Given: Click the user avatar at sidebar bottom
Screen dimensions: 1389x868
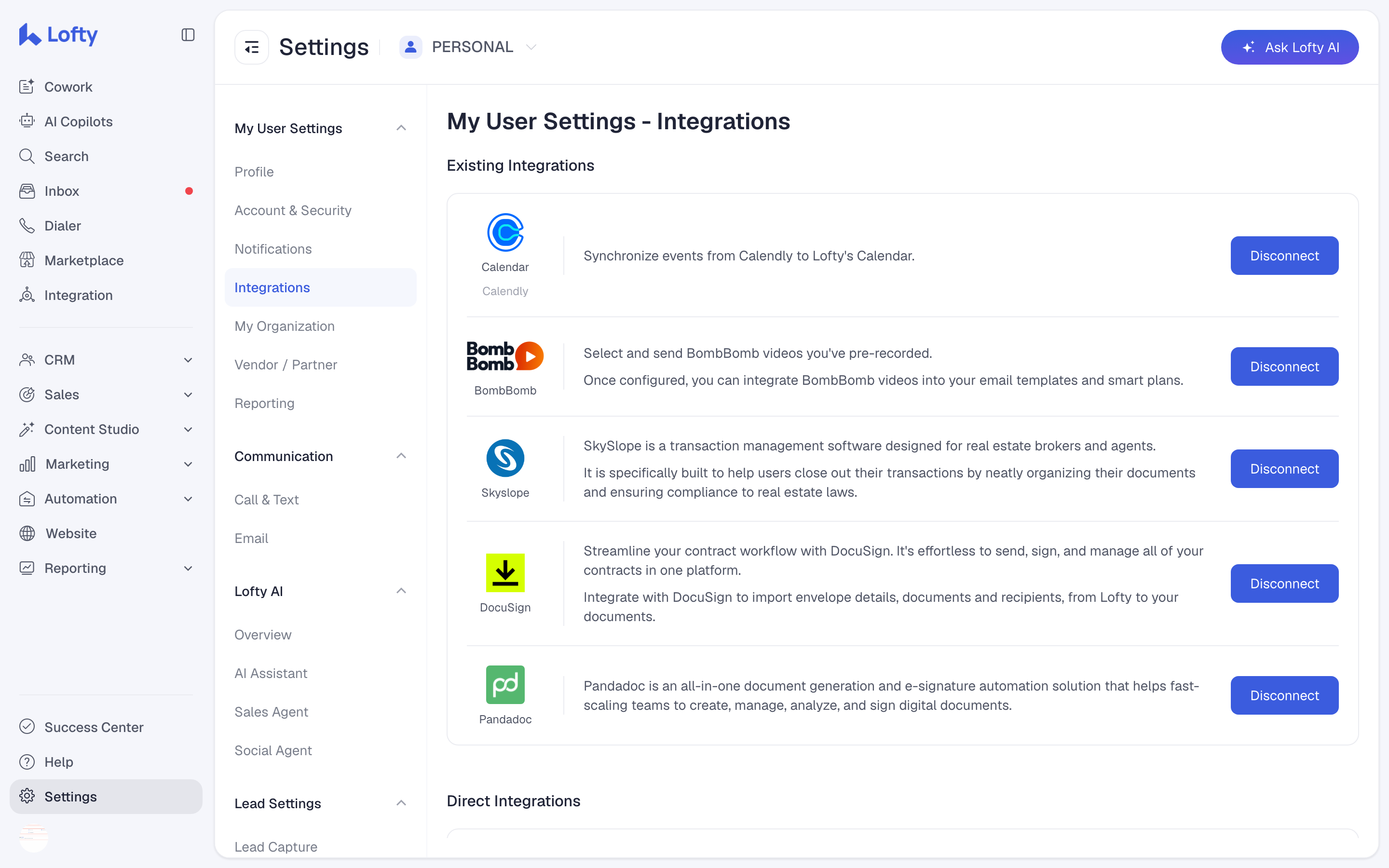Looking at the screenshot, I should click(x=34, y=838).
